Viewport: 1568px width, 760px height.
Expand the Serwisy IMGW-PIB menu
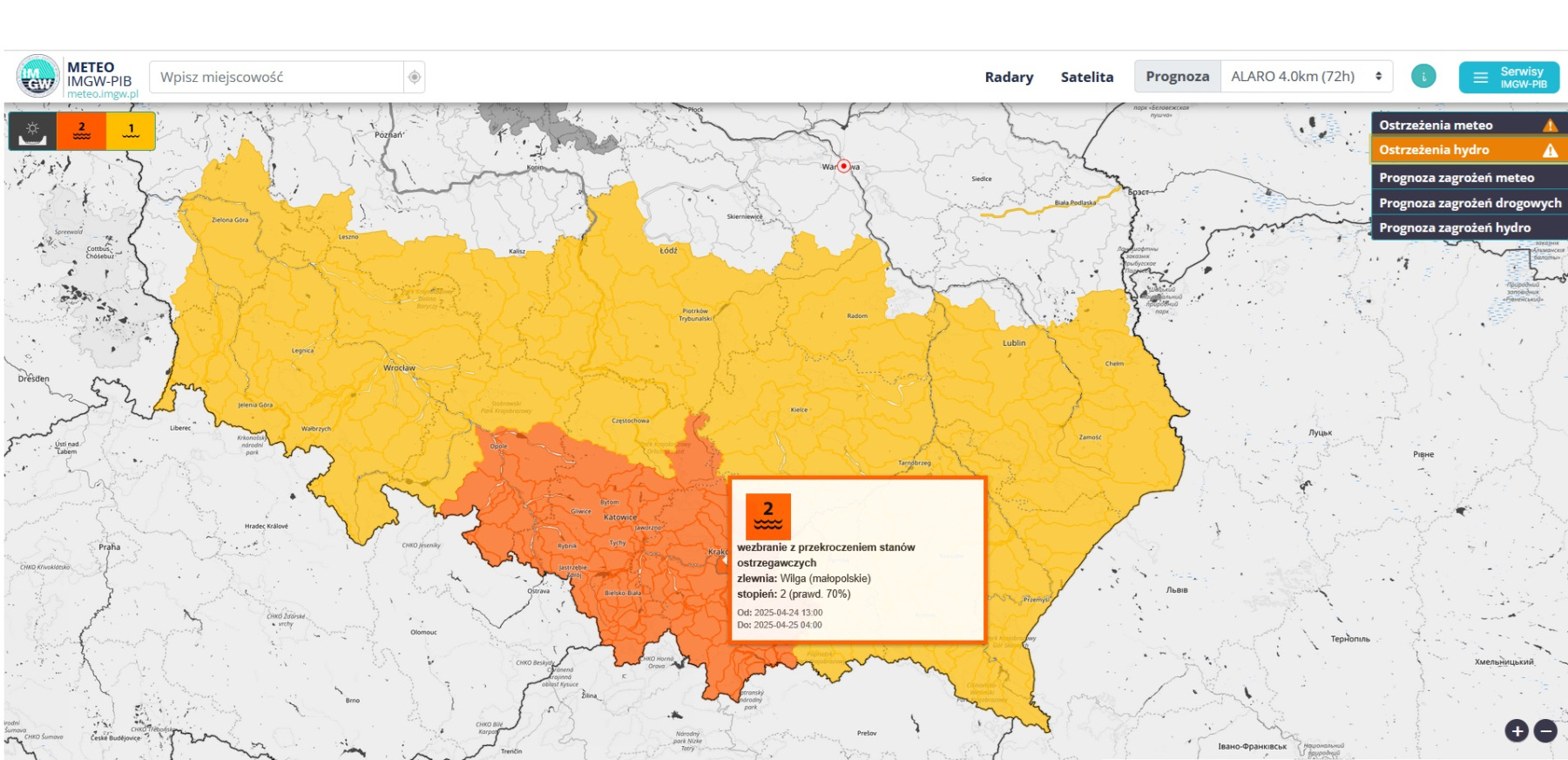tap(1509, 78)
